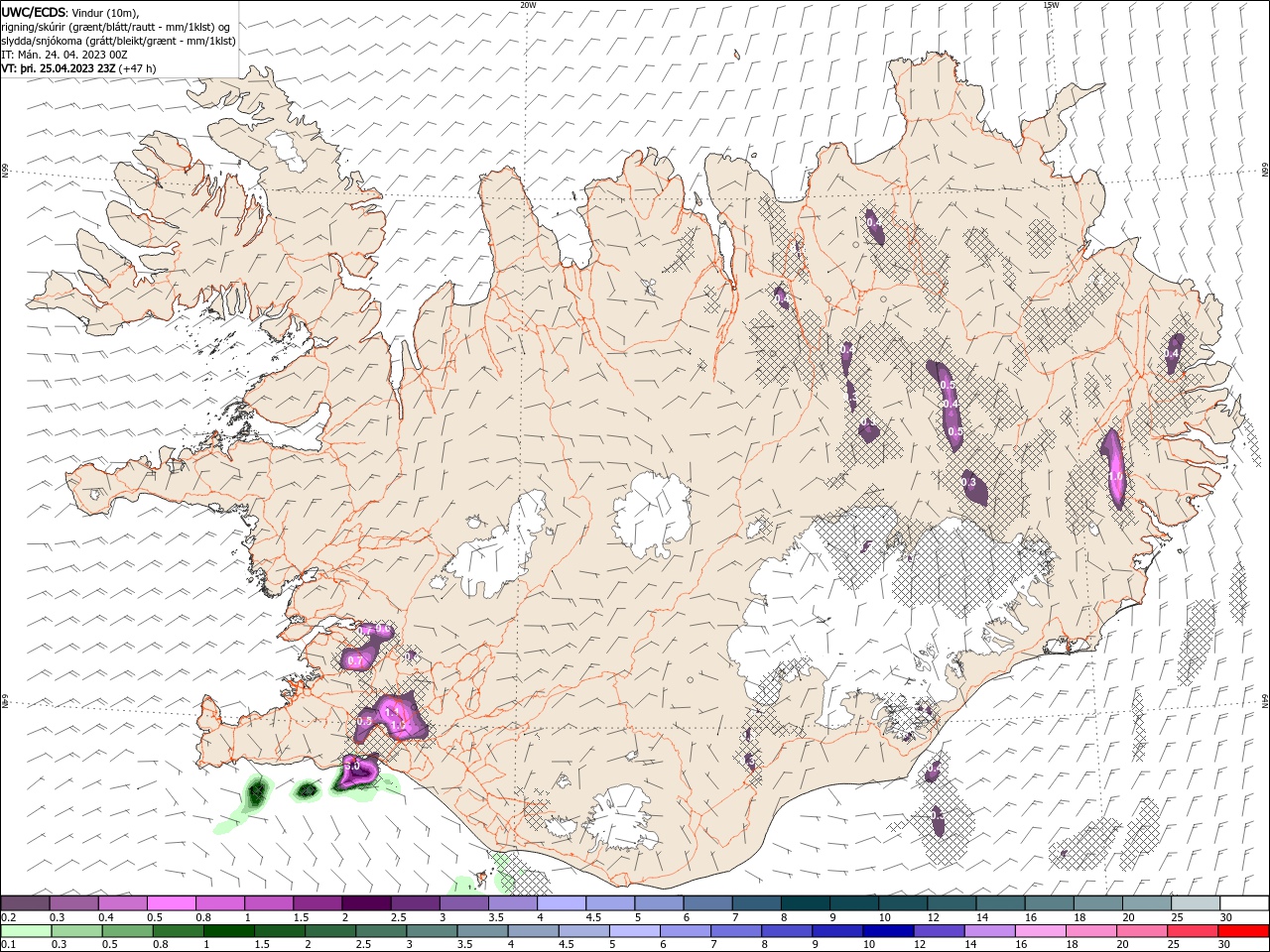Click the deep blue 10–12 bottom legend swatch
The height and width of the screenshot is (952, 1270).
click(x=887, y=931)
